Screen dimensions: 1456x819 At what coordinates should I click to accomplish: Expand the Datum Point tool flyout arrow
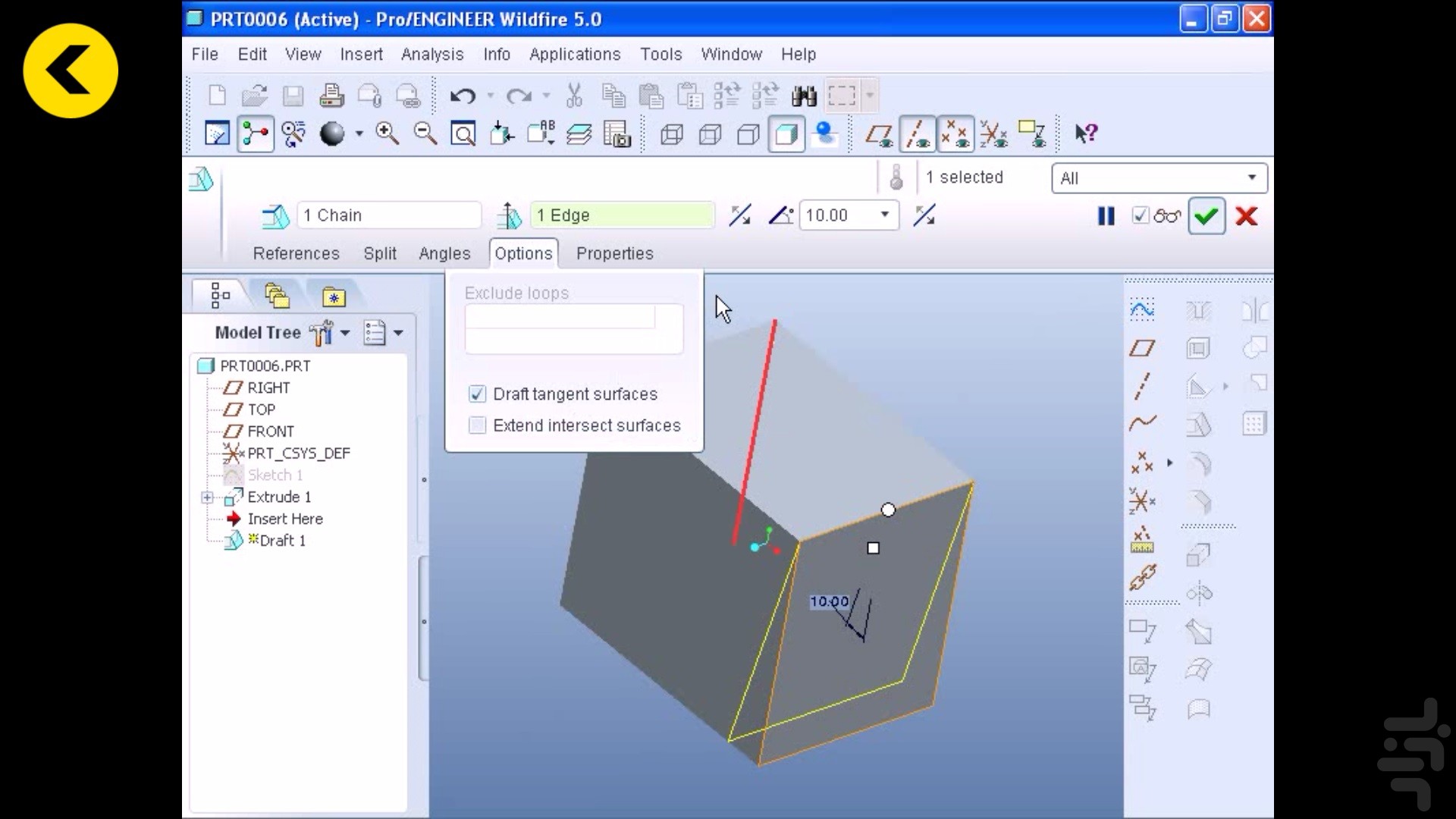coord(1169,463)
